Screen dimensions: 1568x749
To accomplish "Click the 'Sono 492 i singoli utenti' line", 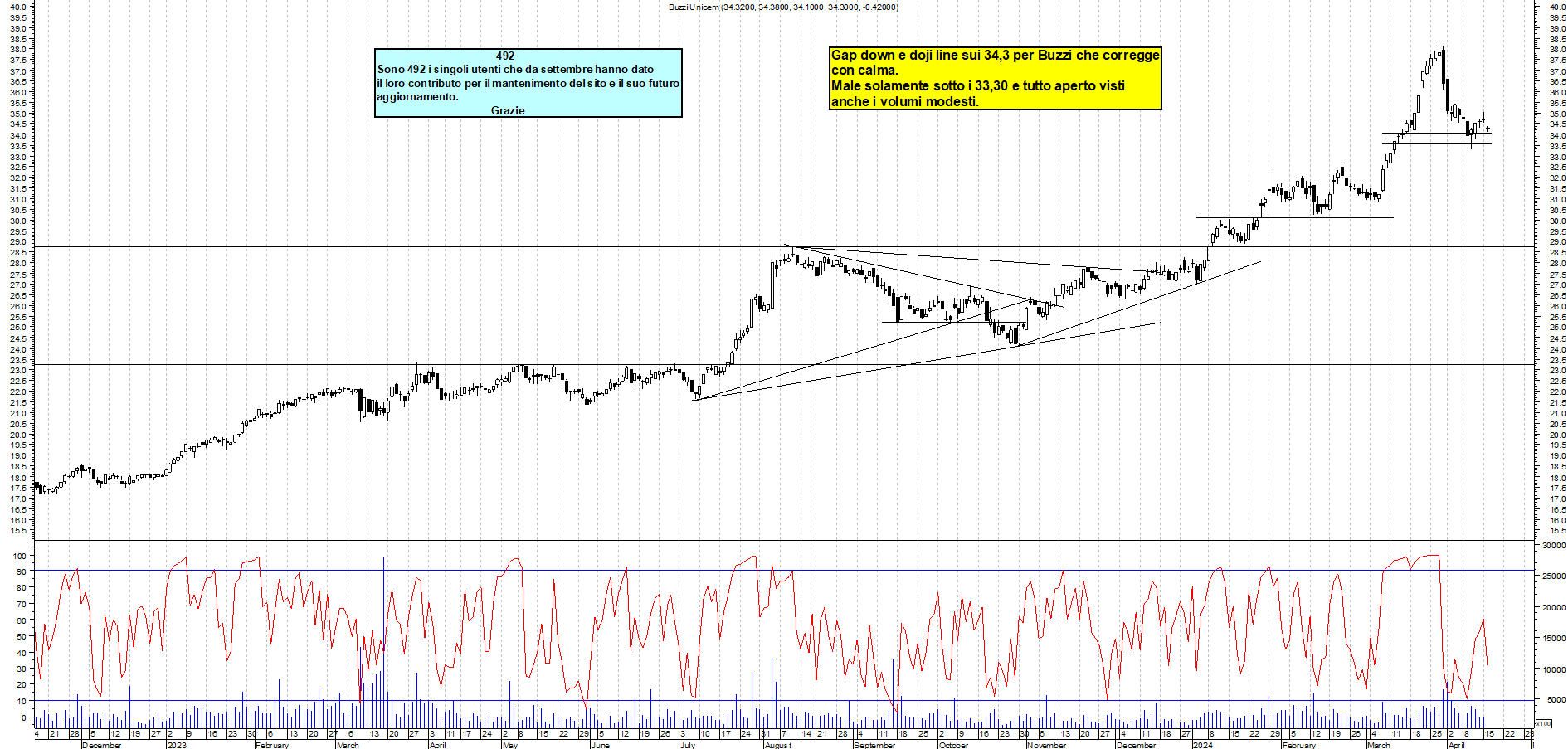I will tap(515, 70).
